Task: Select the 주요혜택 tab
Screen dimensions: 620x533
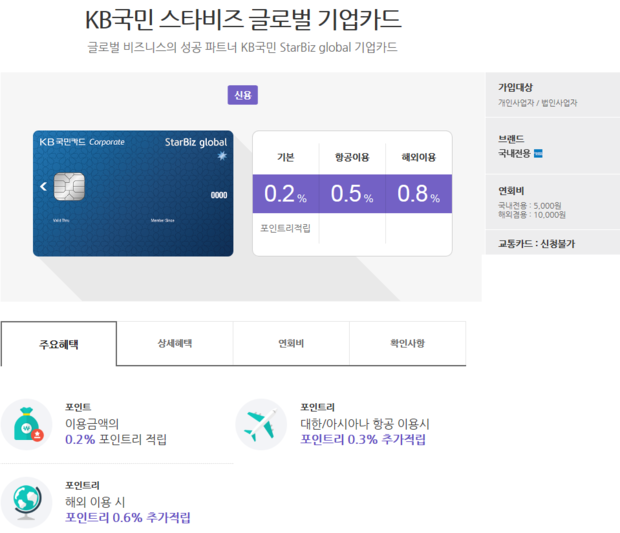Action: click(x=59, y=344)
